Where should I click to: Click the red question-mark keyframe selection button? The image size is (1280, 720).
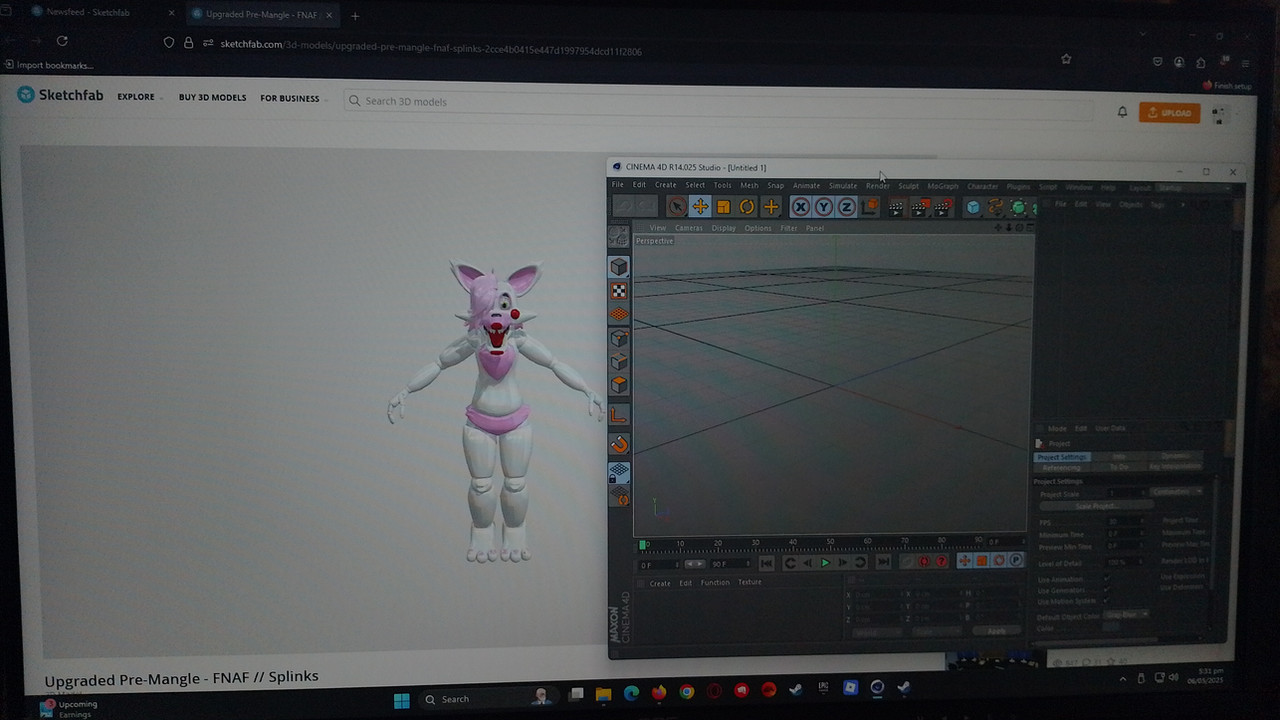click(941, 562)
